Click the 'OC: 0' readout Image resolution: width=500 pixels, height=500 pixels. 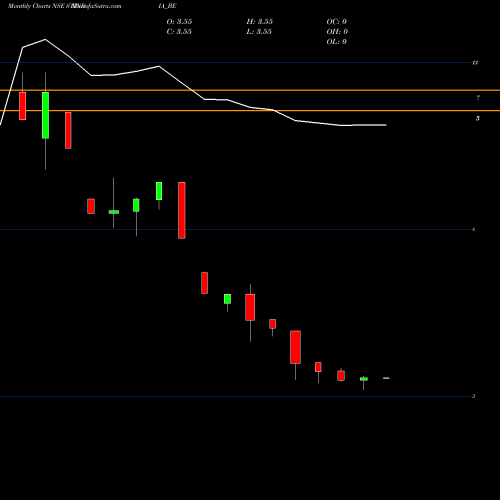(337, 22)
